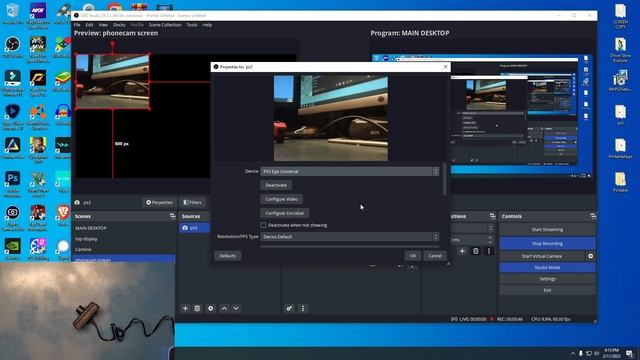Click Stop Recording in Controls
This screenshot has height=360, width=640.
[547, 243]
